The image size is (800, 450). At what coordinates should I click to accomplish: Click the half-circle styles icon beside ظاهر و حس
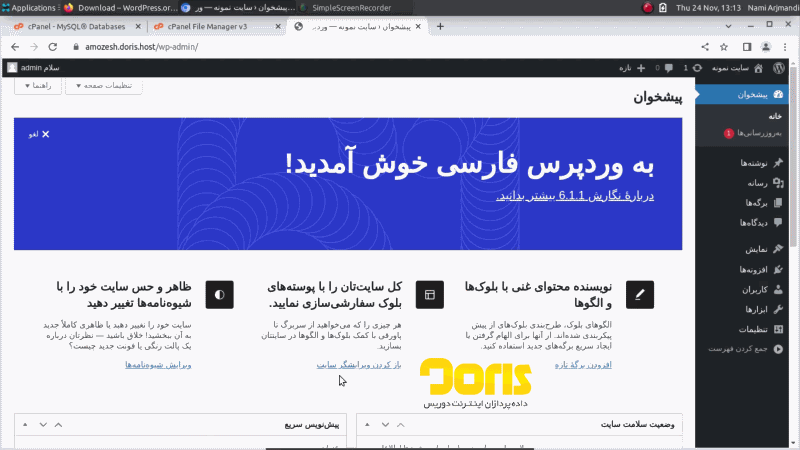point(219,294)
